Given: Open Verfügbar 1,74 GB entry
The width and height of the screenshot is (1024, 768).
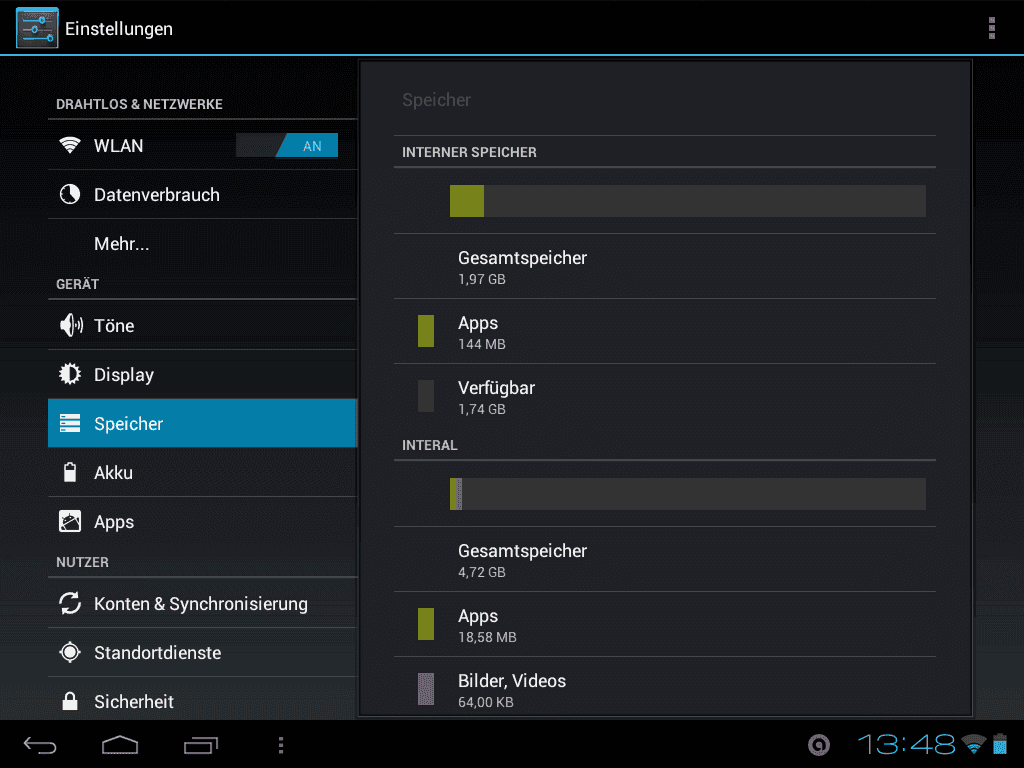Looking at the screenshot, I should click(x=665, y=396).
